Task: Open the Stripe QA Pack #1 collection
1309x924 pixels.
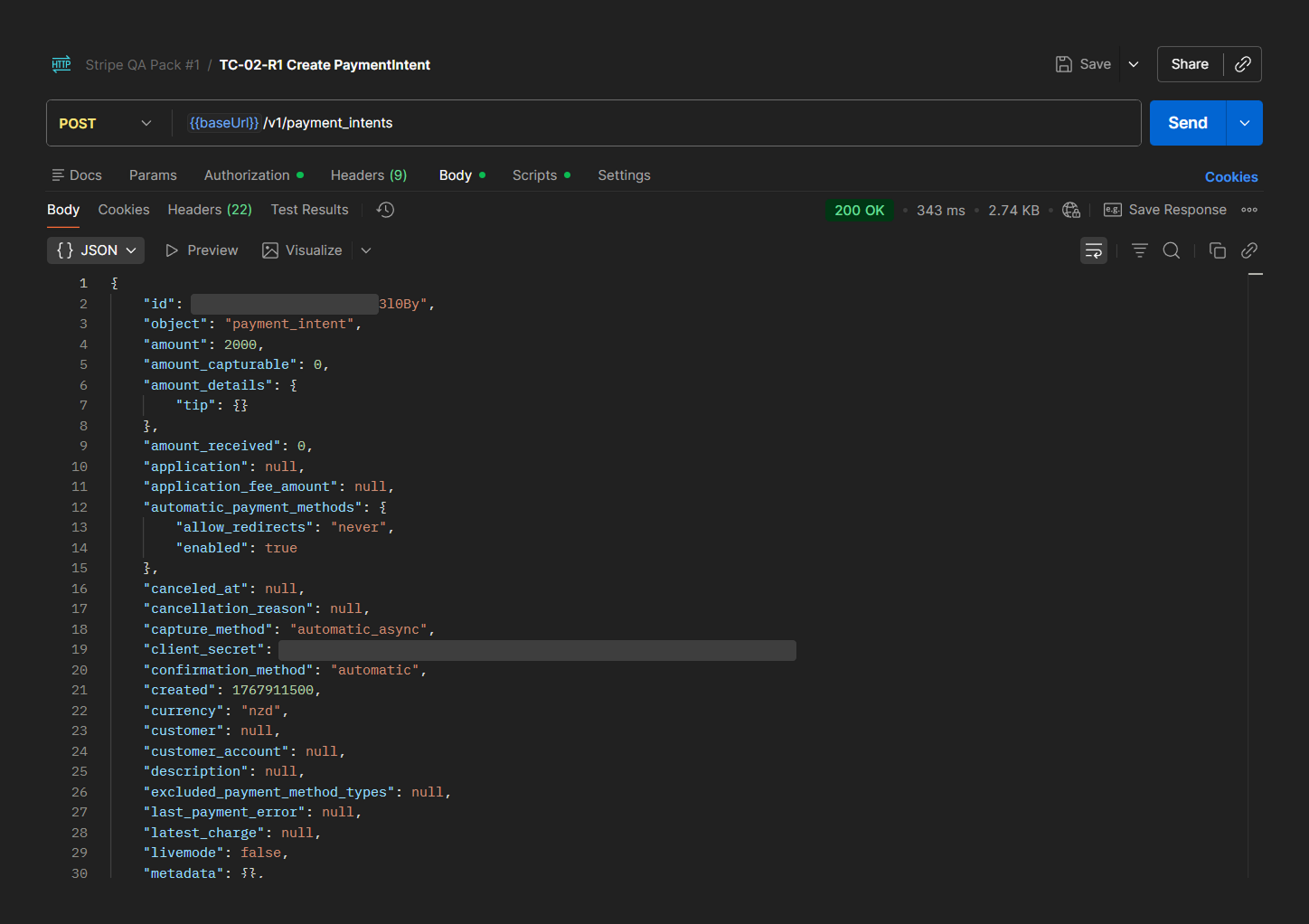Action: pos(142,65)
